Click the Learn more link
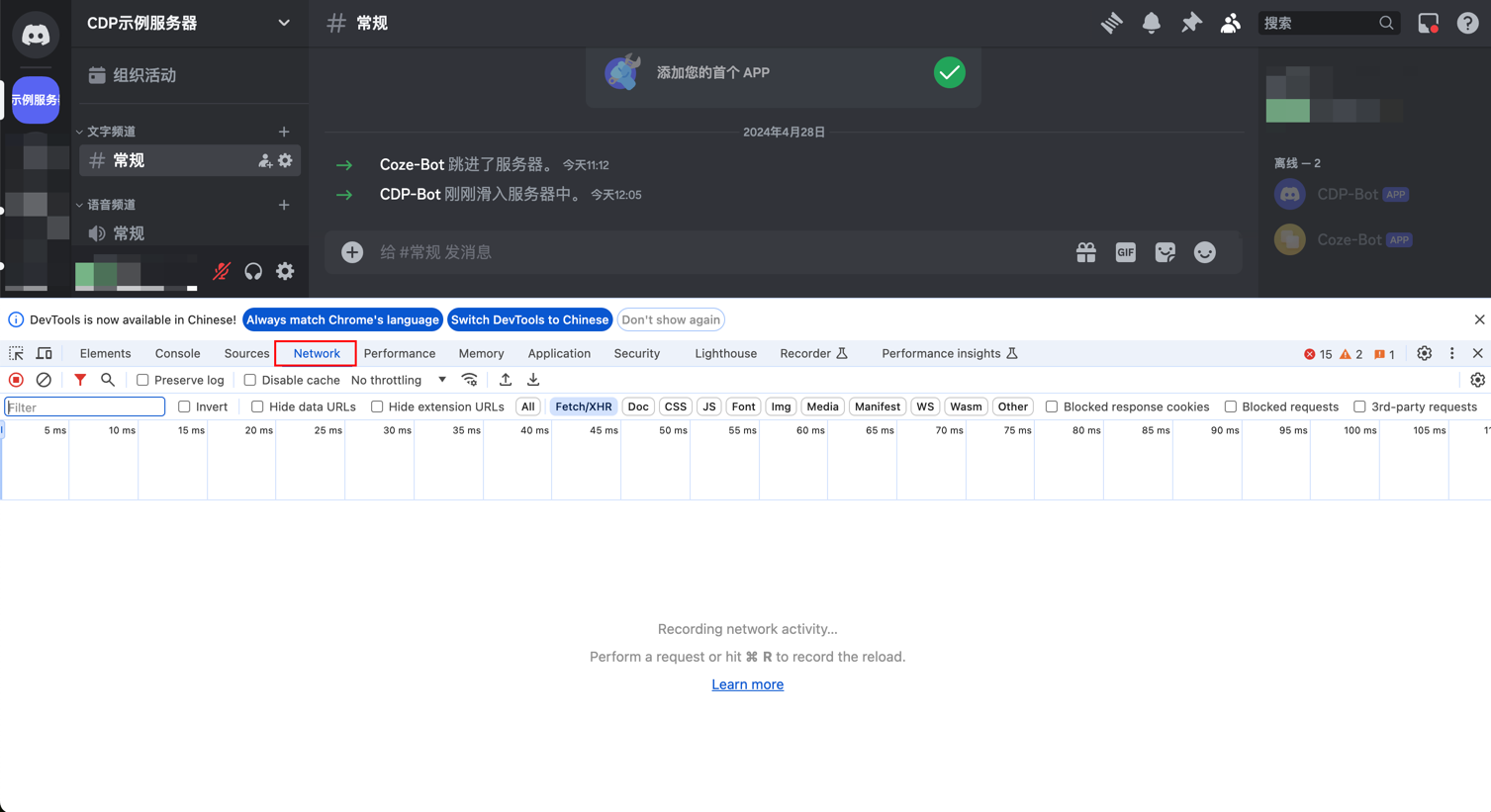The width and height of the screenshot is (1491, 812). [748, 684]
